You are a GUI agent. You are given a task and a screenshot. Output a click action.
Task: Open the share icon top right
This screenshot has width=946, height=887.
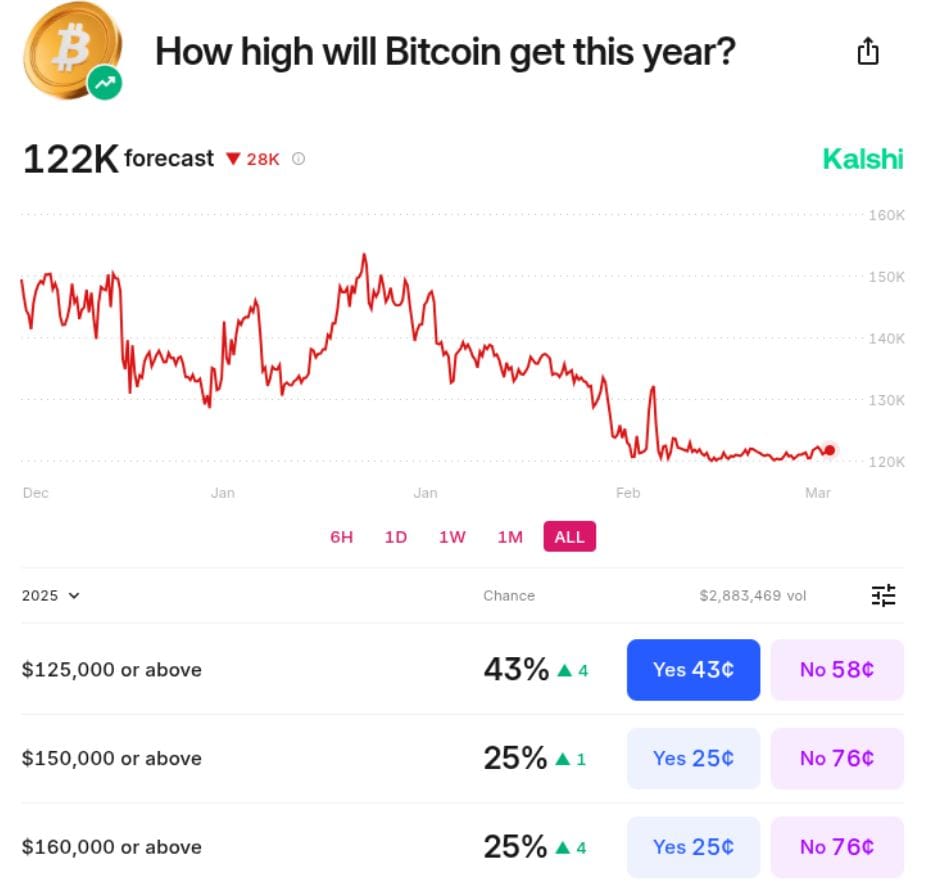(x=867, y=50)
